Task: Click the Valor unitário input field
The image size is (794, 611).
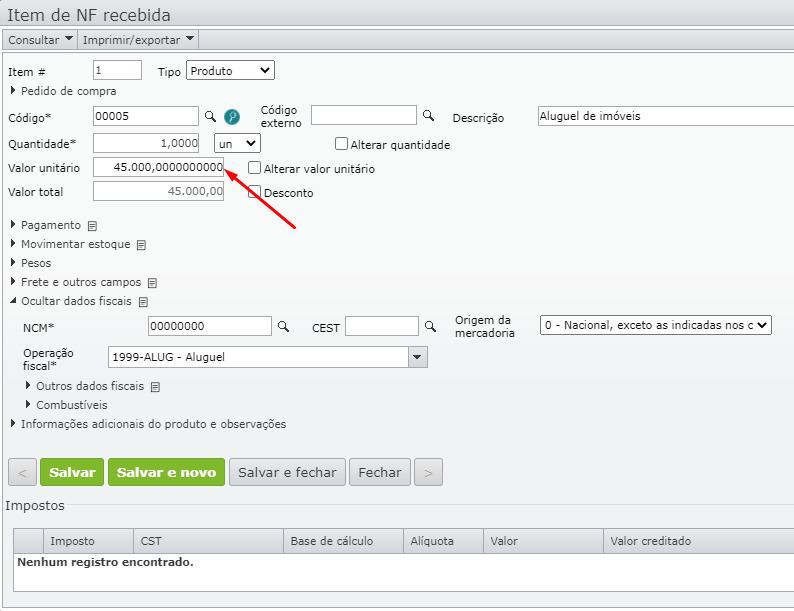Action: click(158, 167)
